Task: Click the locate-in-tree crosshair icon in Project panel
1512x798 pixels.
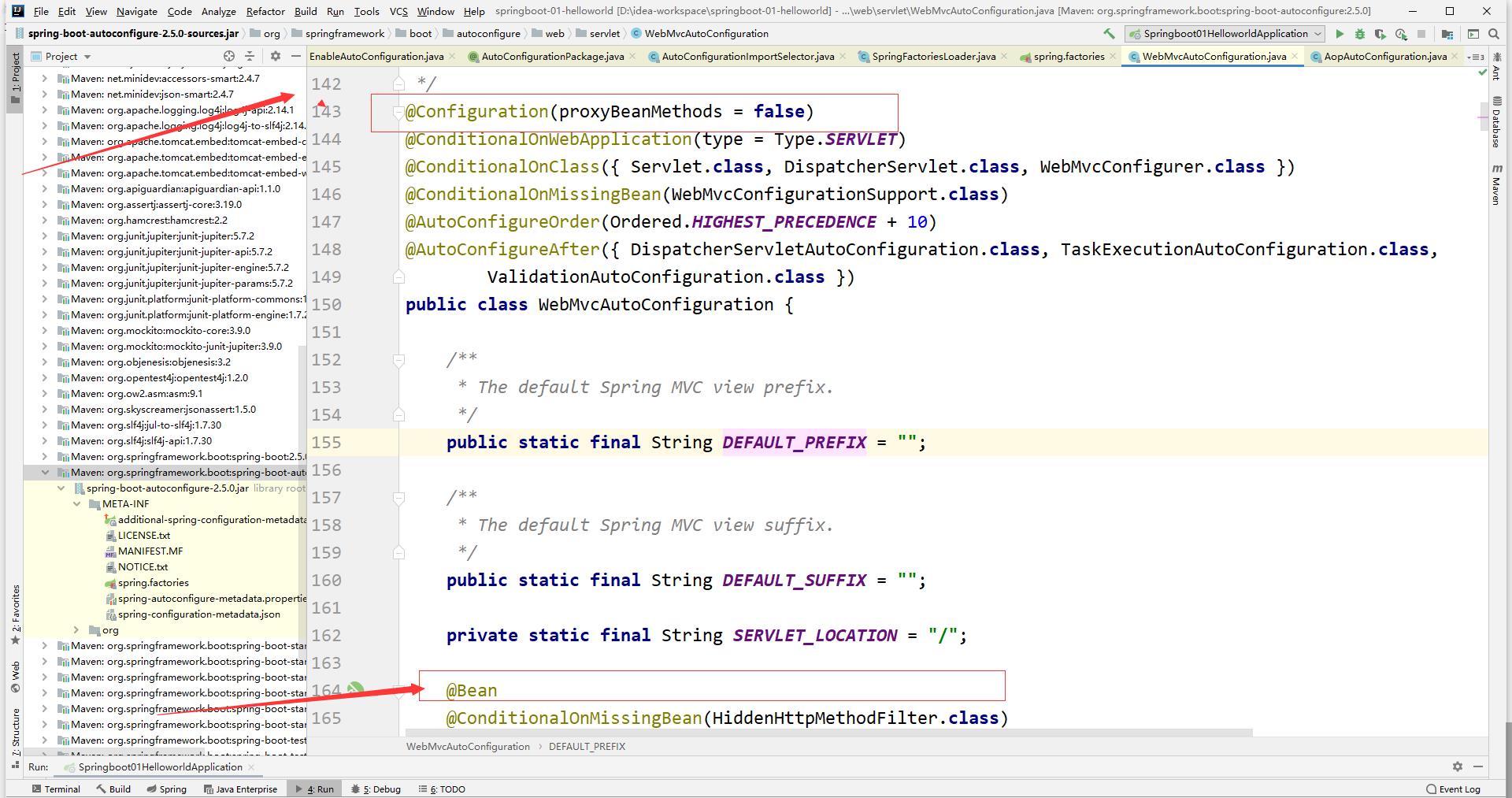Action: [x=229, y=56]
